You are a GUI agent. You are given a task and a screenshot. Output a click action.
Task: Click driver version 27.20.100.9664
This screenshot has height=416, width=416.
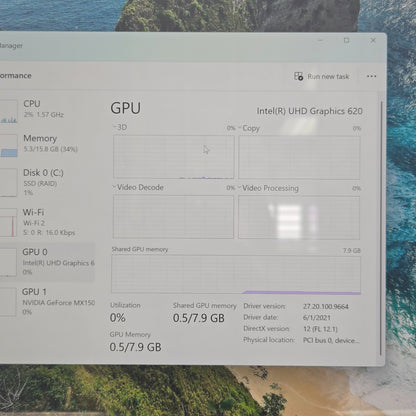click(326, 307)
